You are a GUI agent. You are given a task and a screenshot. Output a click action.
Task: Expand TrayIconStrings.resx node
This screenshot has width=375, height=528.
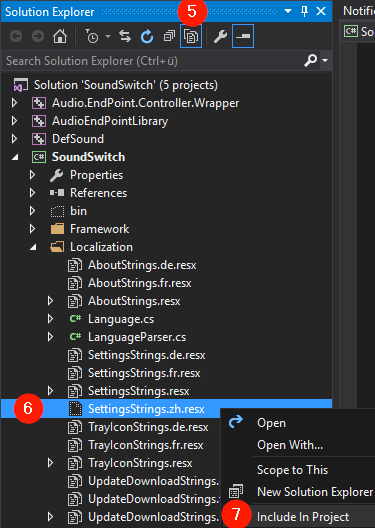pos(50,463)
